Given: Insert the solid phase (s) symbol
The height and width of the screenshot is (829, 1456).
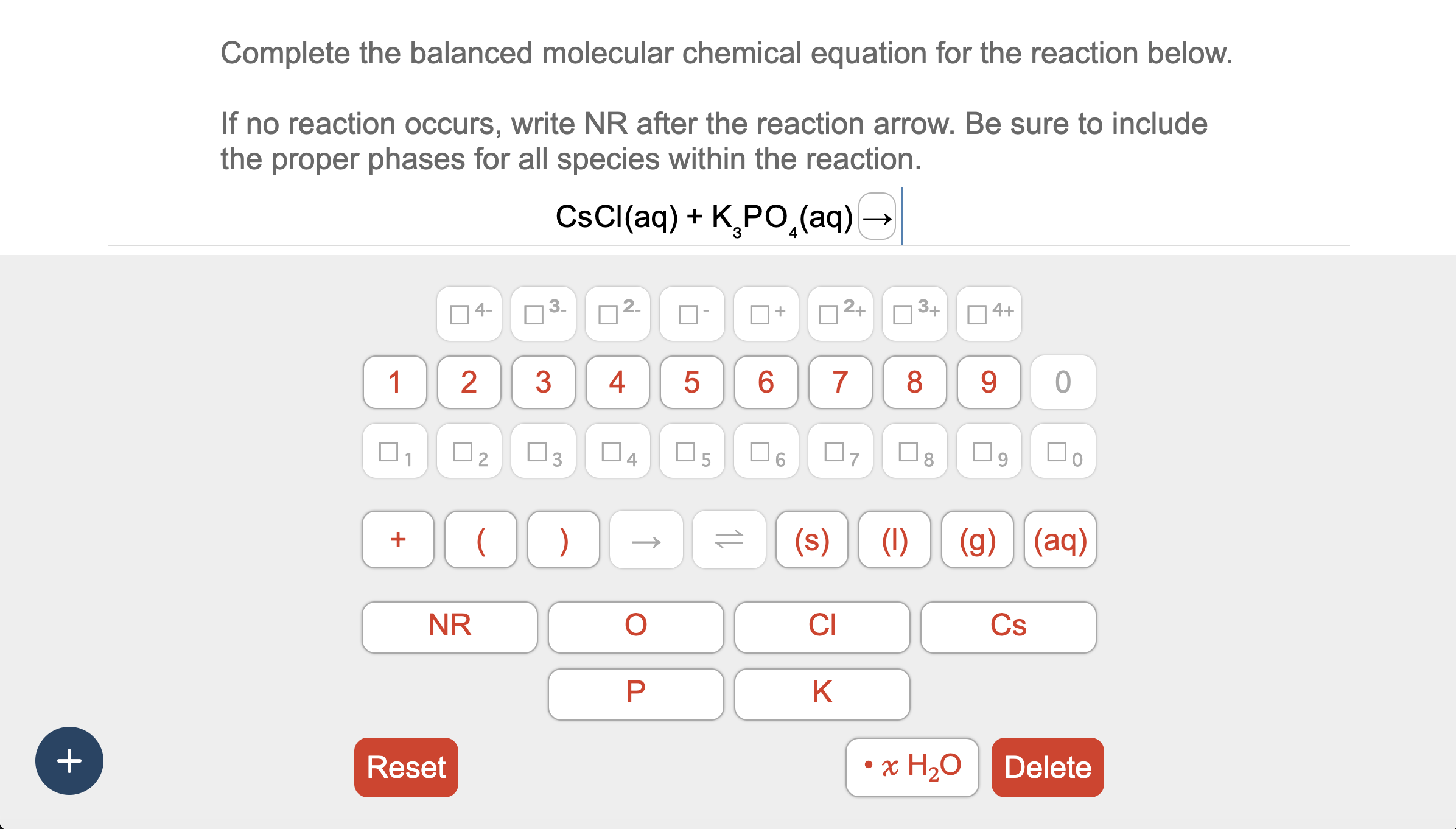Looking at the screenshot, I should pos(812,540).
